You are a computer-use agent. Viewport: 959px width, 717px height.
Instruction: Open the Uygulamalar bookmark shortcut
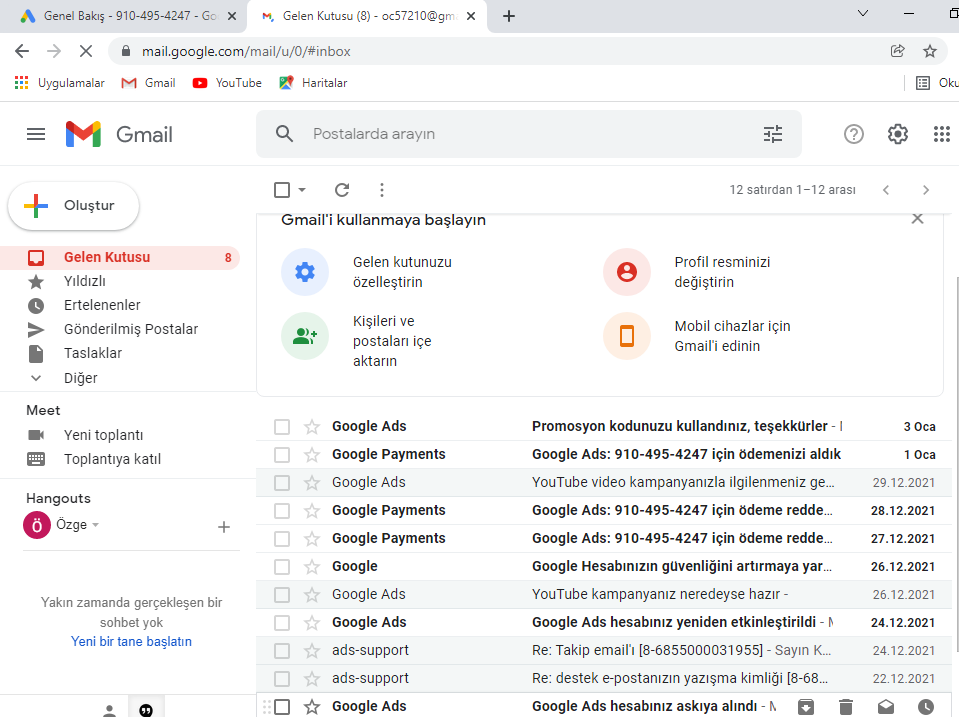(59, 83)
